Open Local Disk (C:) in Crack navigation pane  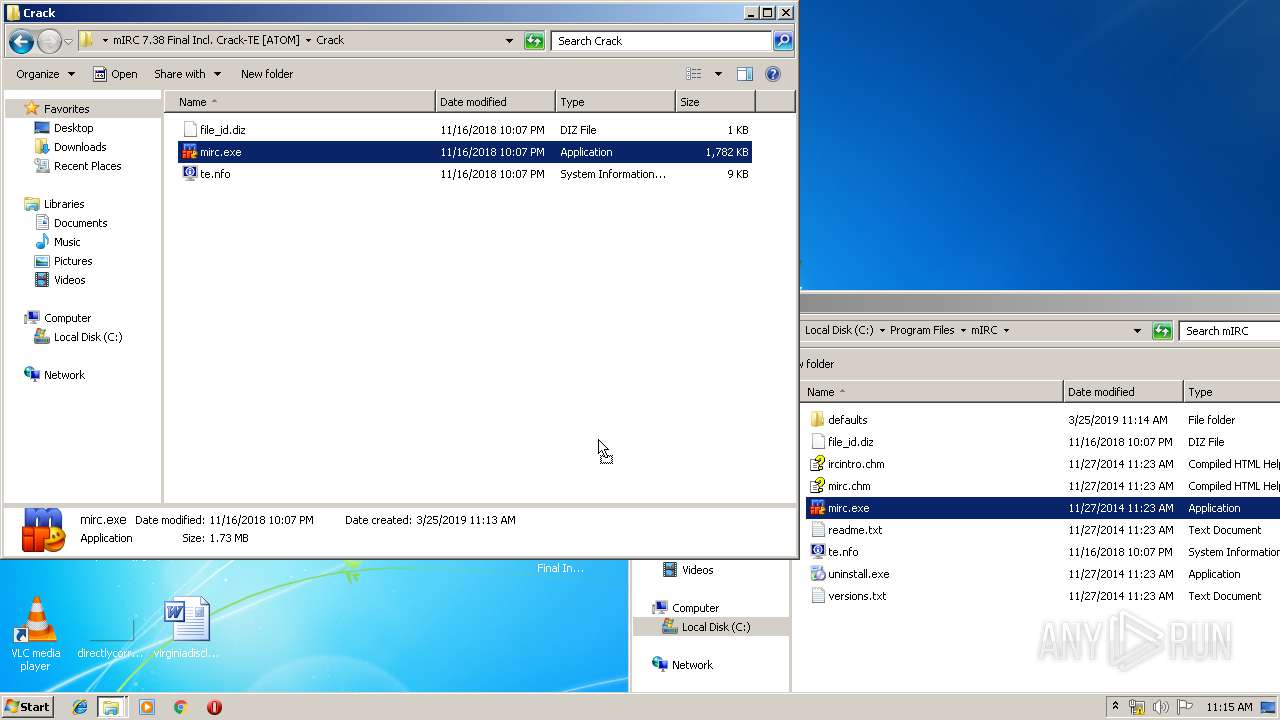click(88, 337)
